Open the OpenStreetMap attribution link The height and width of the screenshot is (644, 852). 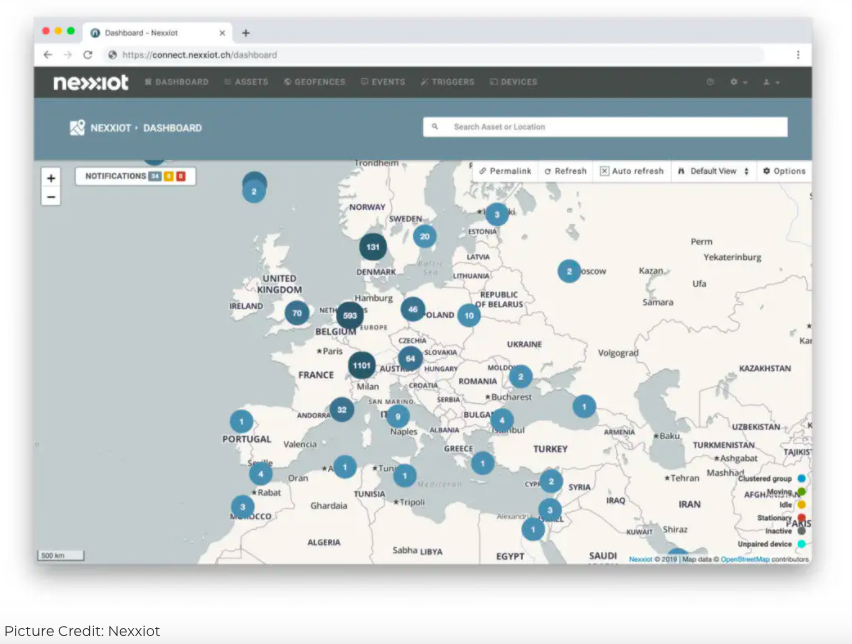click(745, 559)
